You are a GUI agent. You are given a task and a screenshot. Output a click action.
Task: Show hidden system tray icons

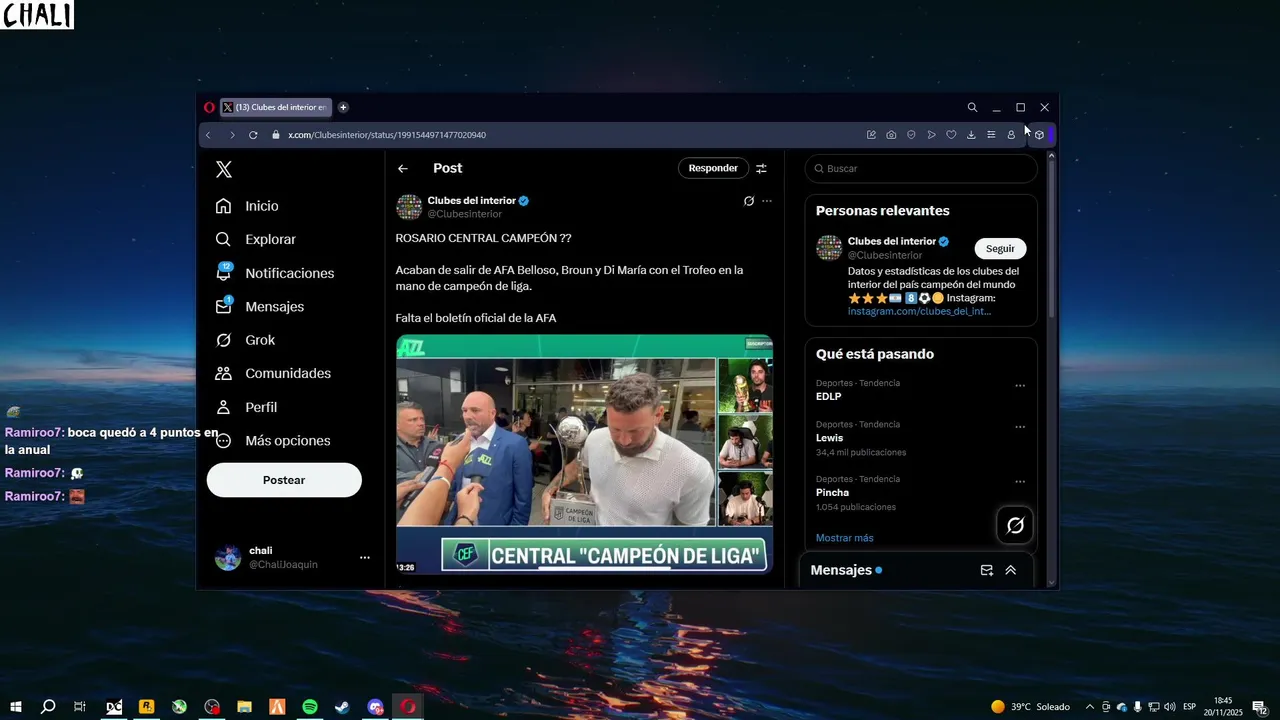(x=1090, y=707)
